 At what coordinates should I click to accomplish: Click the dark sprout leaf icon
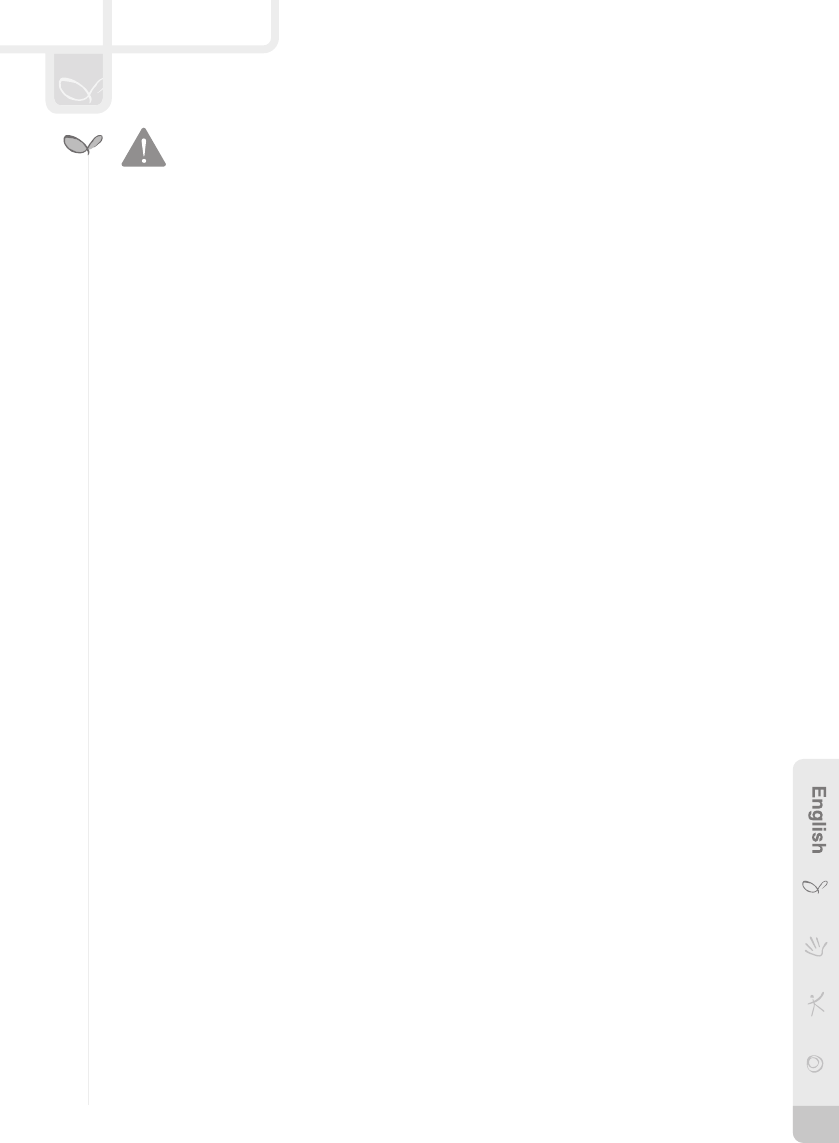83,144
